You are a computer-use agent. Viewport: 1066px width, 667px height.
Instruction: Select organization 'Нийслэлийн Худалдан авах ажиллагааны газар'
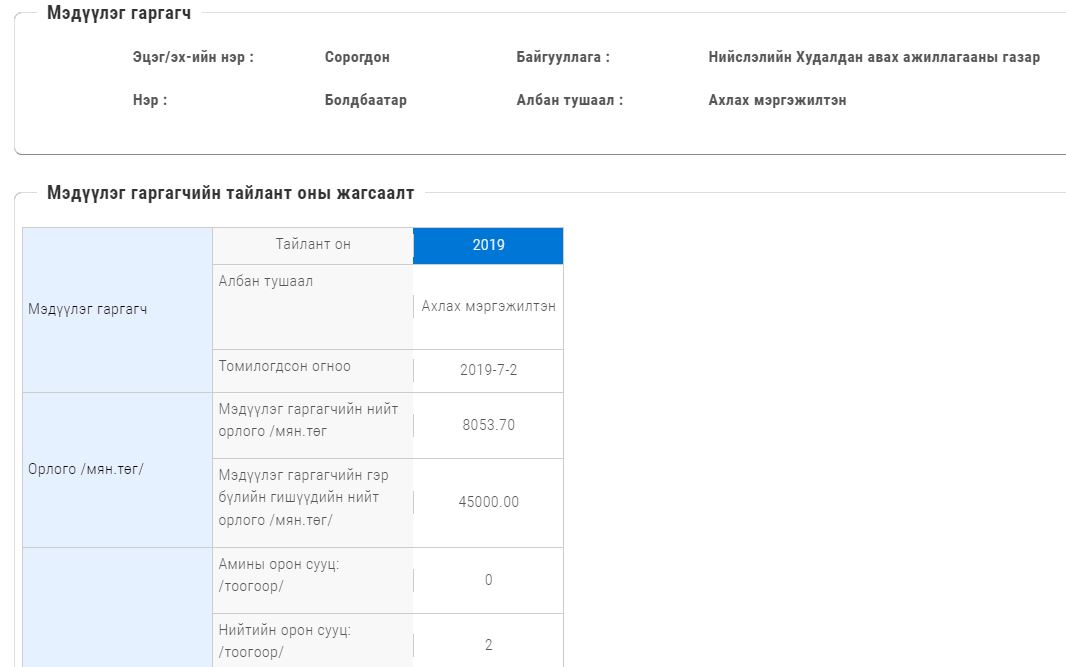(874, 57)
